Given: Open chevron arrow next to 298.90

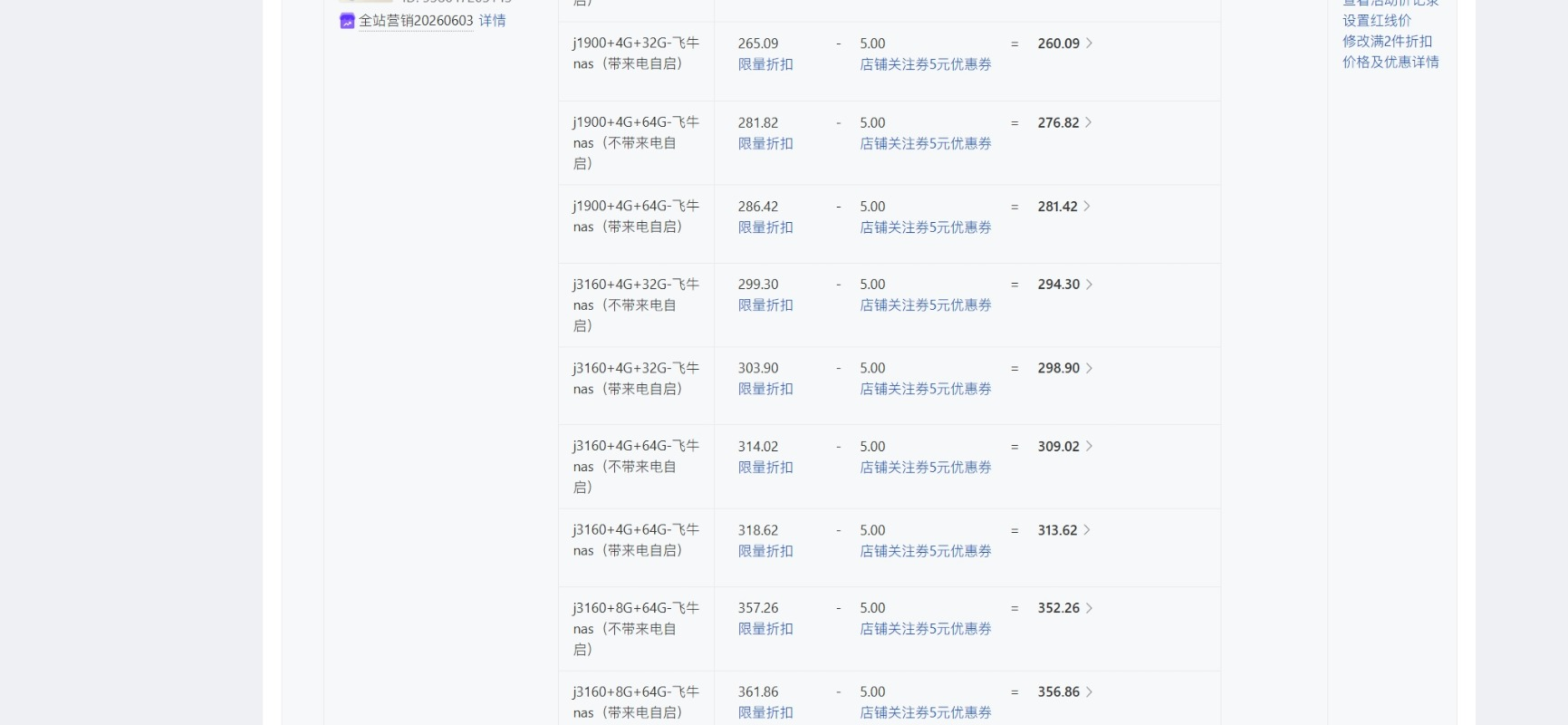Looking at the screenshot, I should point(1089,368).
